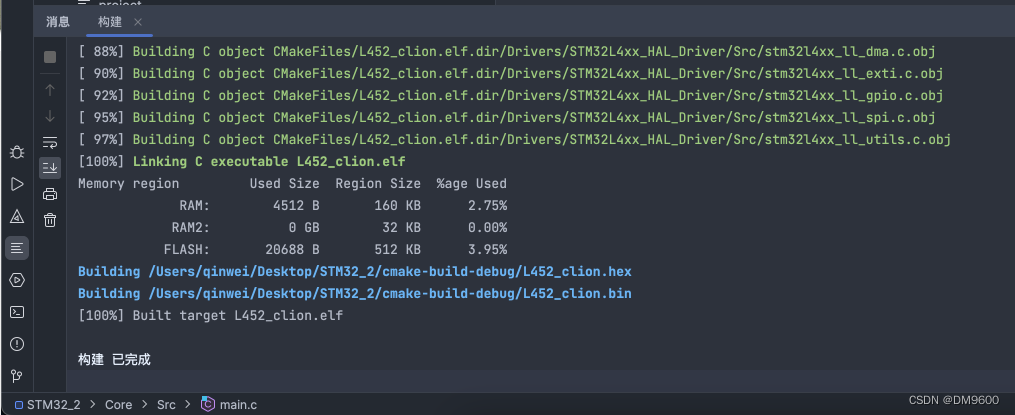Select the 构建 tab
The width and height of the screenshot is (1015, 415).
click(x=110, y=21)
